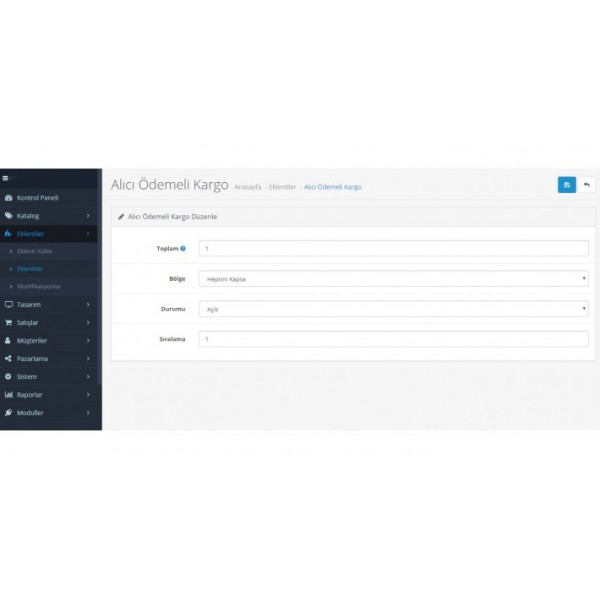Toggle the sidebar hamburger menu icon

(x=5, y=178)
